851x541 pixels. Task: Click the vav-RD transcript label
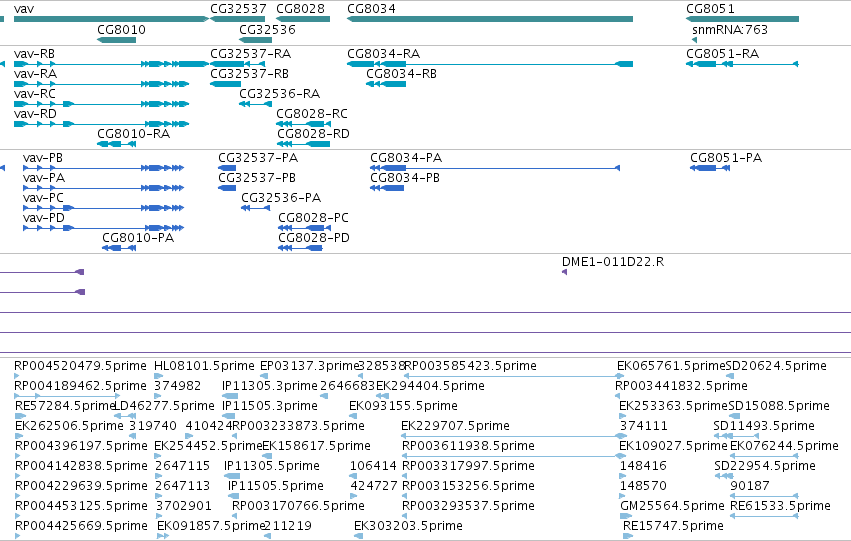point(35,113)
